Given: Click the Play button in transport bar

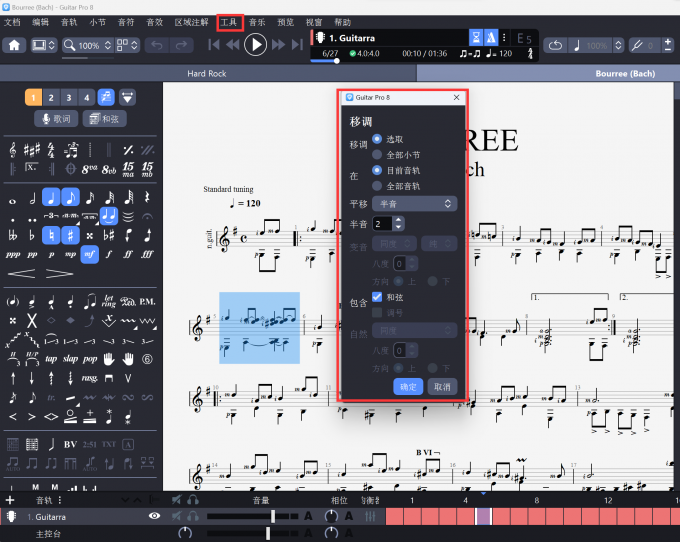Looking at the screenshot, I should pos(256,45).
